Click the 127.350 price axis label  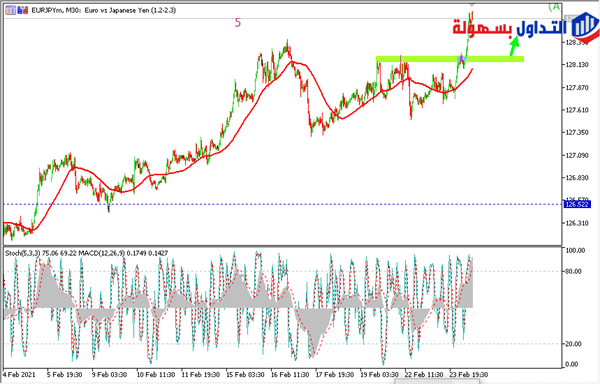577,132
